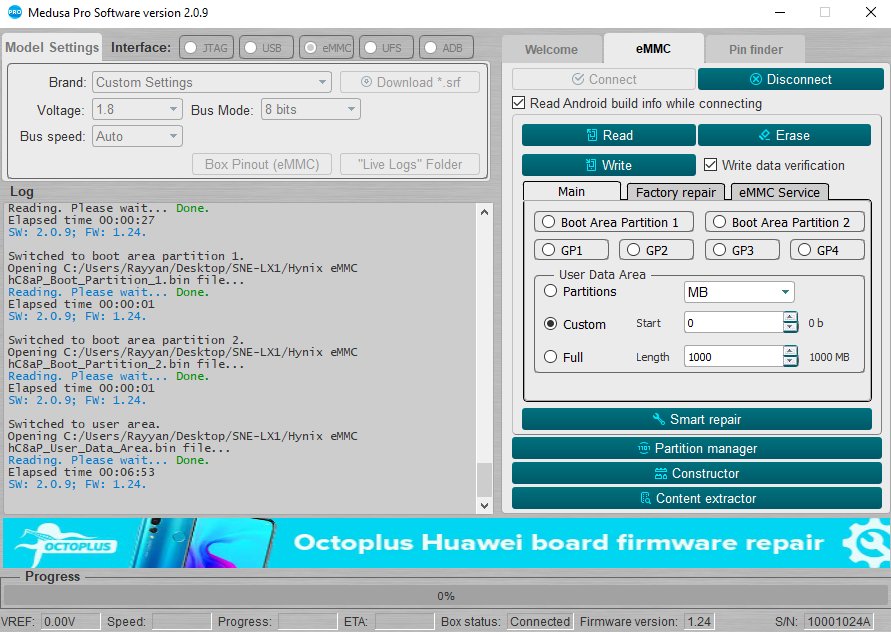Click the Disconnect button
The image size is (891, 632).
click(790, 79)
